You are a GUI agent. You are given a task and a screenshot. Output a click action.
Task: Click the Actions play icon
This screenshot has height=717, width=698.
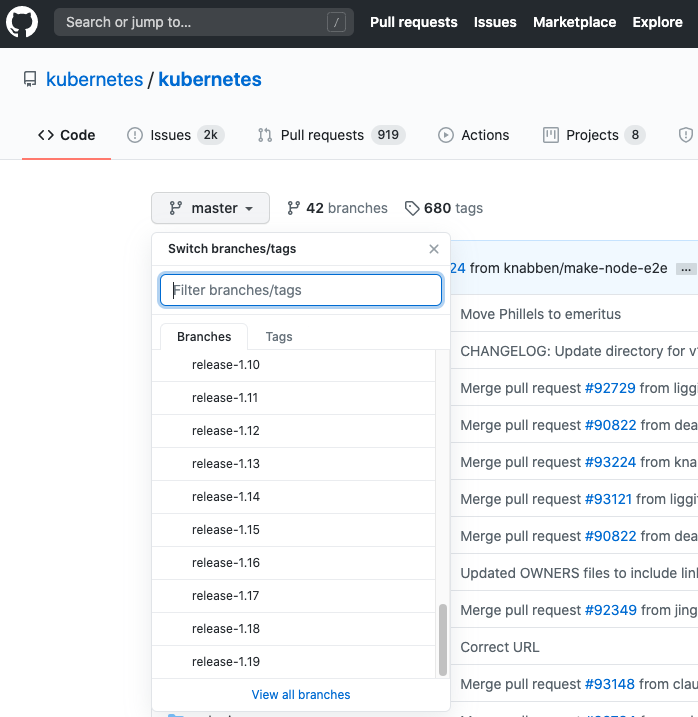(x=446, y=135)
